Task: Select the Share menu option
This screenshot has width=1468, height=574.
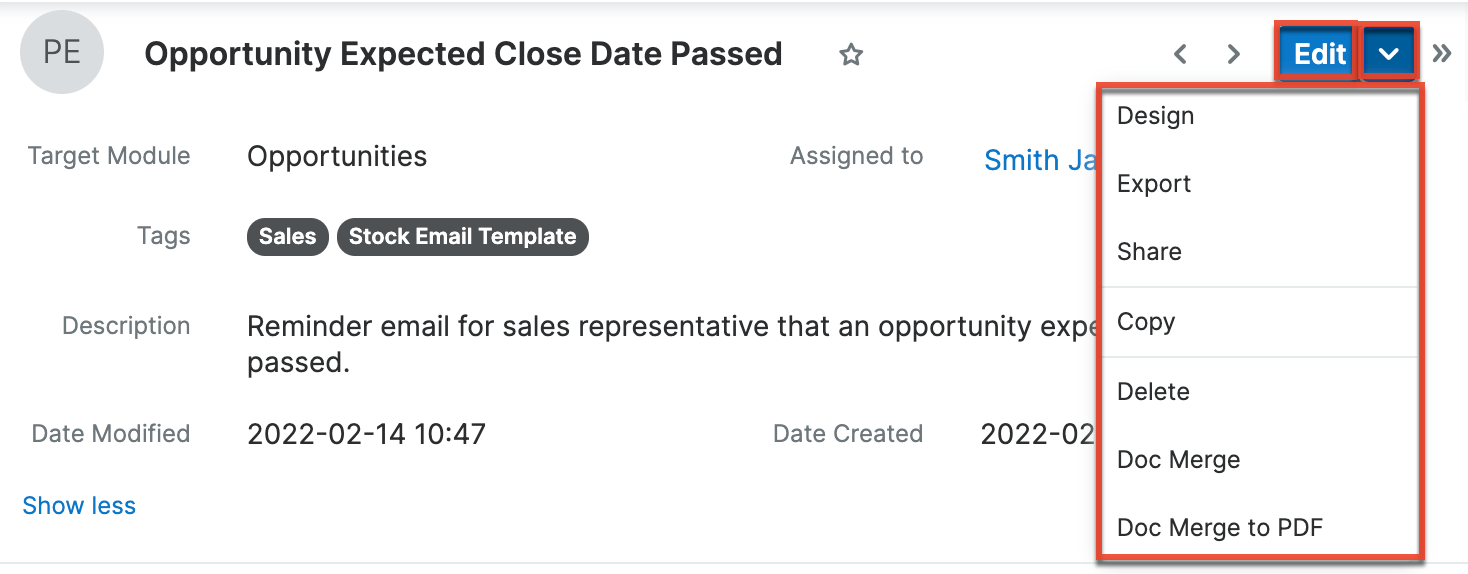Action: [1149, 252]
